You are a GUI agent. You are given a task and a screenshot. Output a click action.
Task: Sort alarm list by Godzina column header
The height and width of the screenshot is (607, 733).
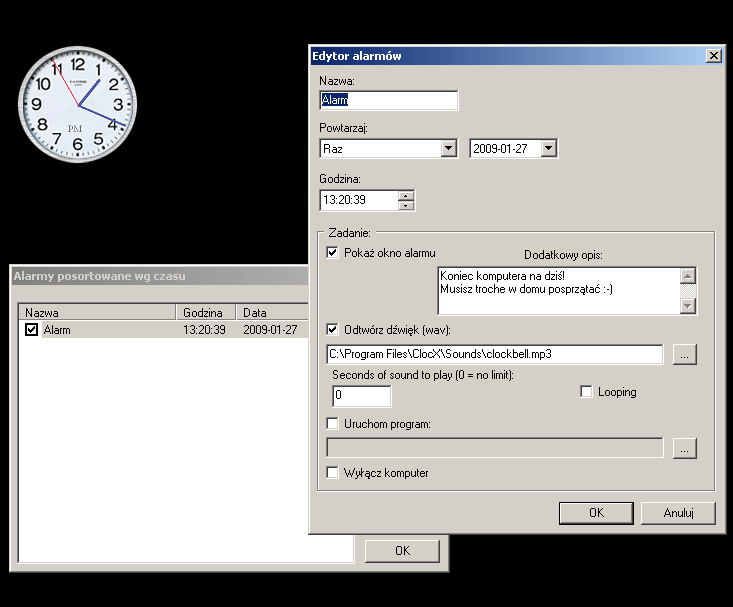[x=205, y=312]
